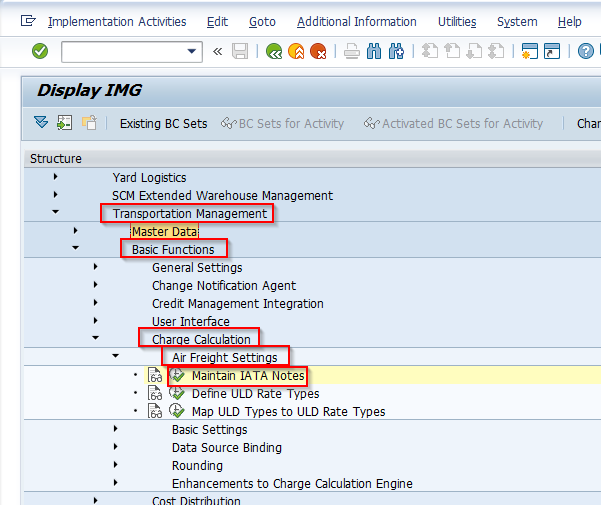Open documentation icon for Maintain IATA Notes
601x505 pixels.
tap(155, 375)
